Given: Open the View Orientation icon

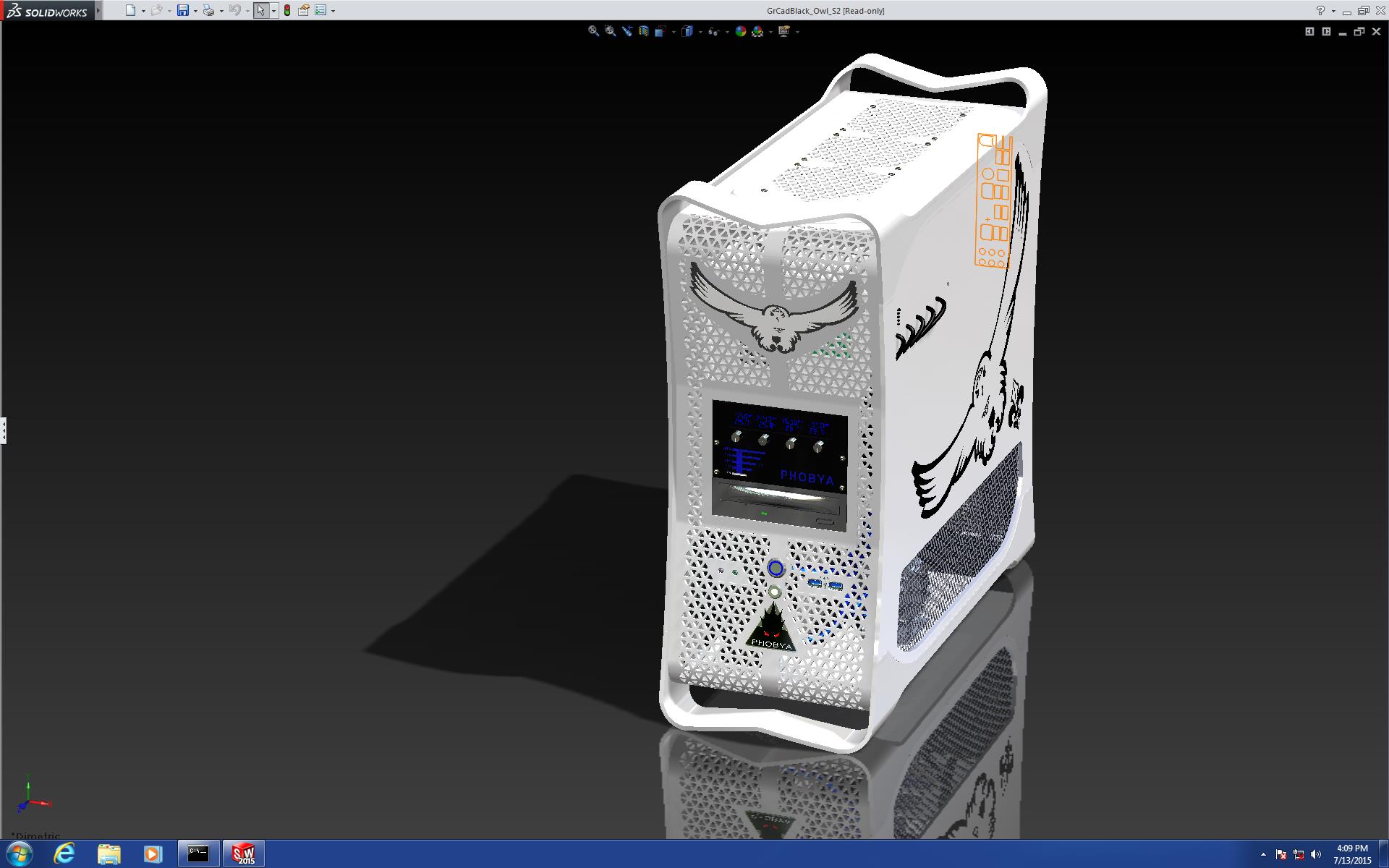Looking at the screenshot, I should [660, 31].
